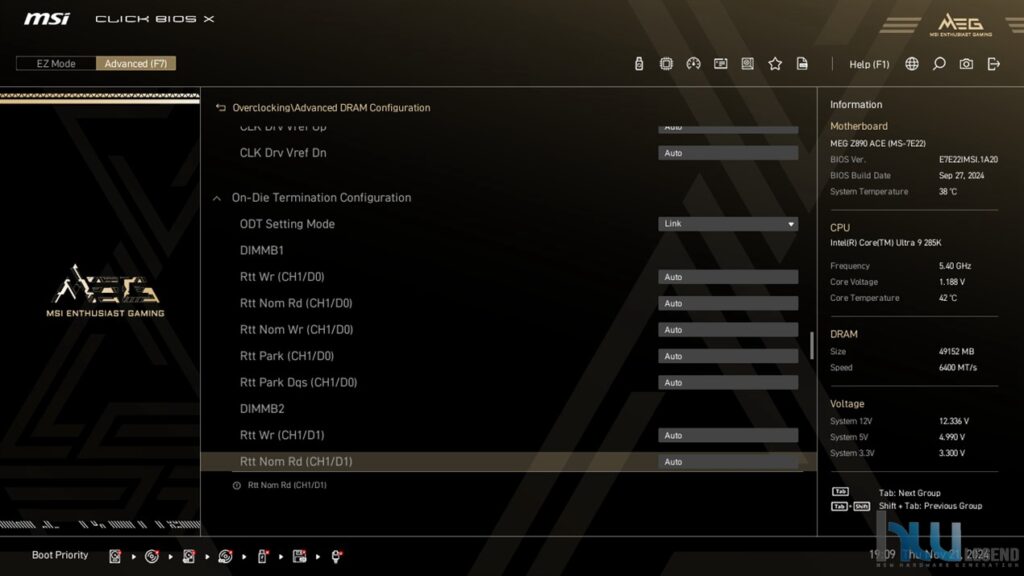Change language via globe icon
Image resolution: width=1024 pixels, height=576 pixels.
pyautogui.click(x=912, y=63)
